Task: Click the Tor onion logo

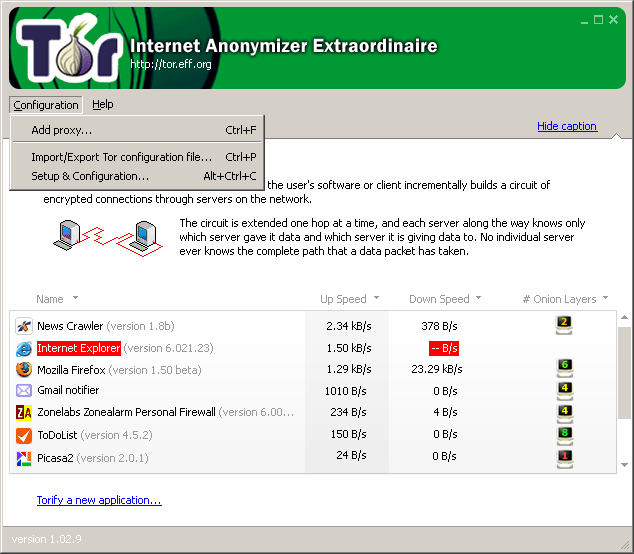Action: point(67,48)
